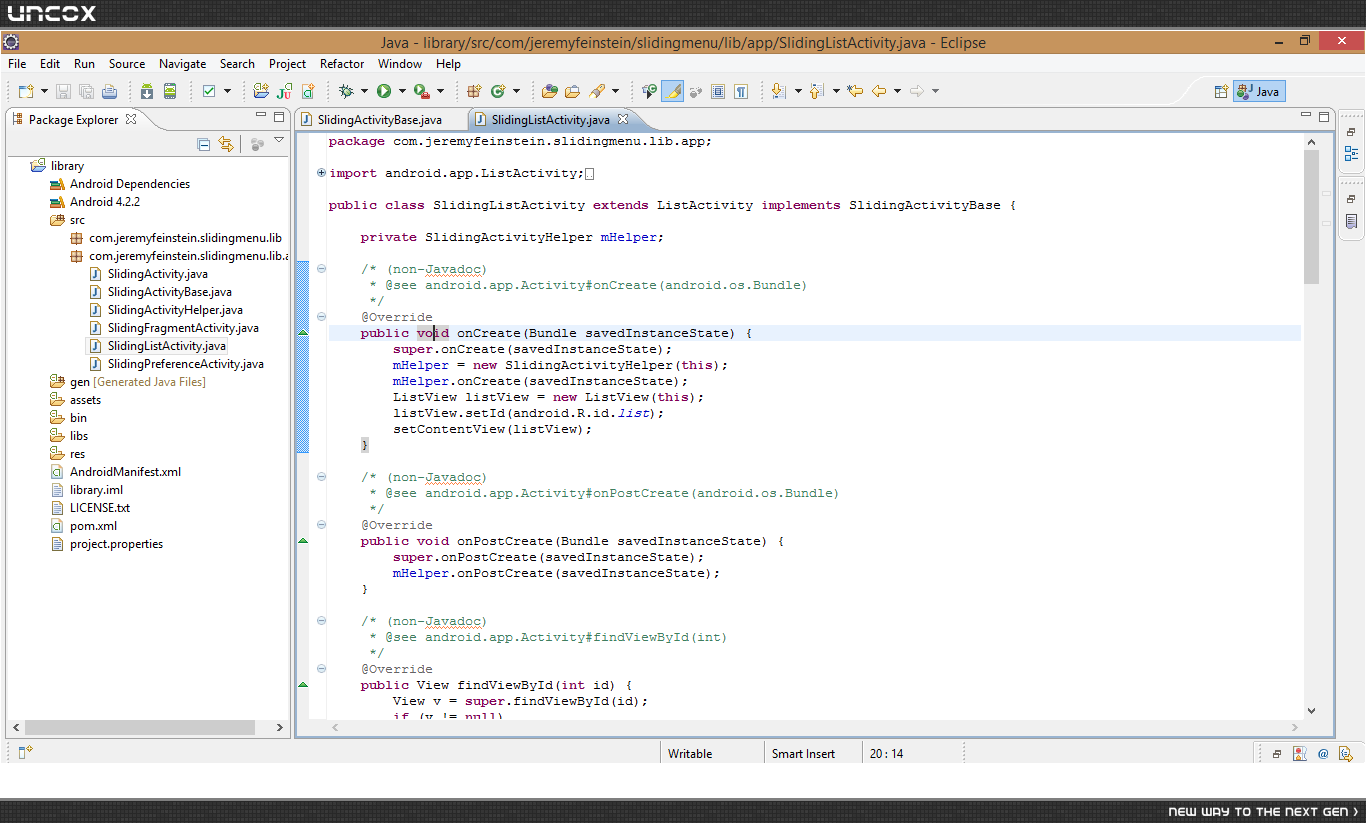Select Android Dependencies node
1366x823 pixels.
(x=129, y=184)
